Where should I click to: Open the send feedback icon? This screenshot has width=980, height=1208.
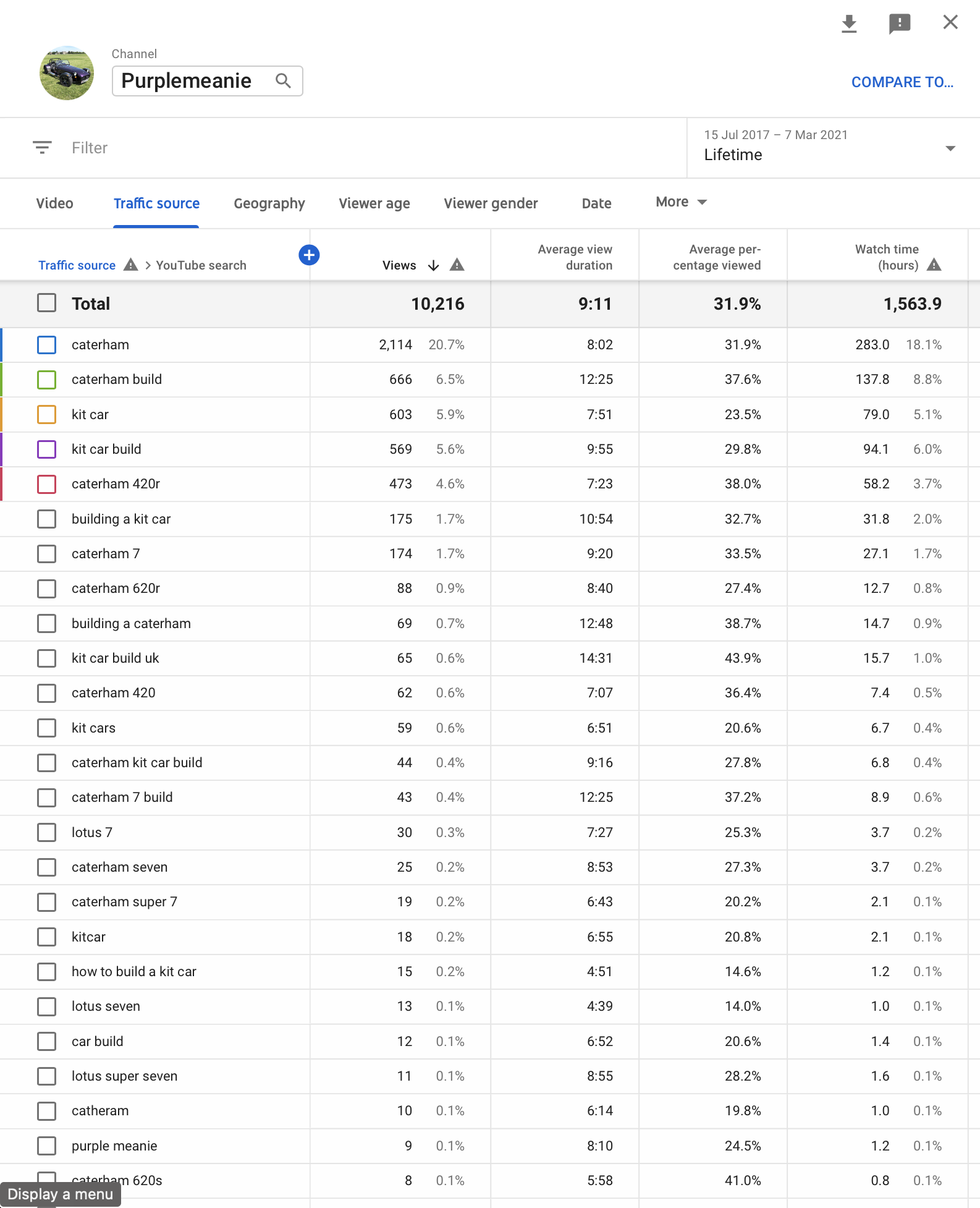pos(899,24)
